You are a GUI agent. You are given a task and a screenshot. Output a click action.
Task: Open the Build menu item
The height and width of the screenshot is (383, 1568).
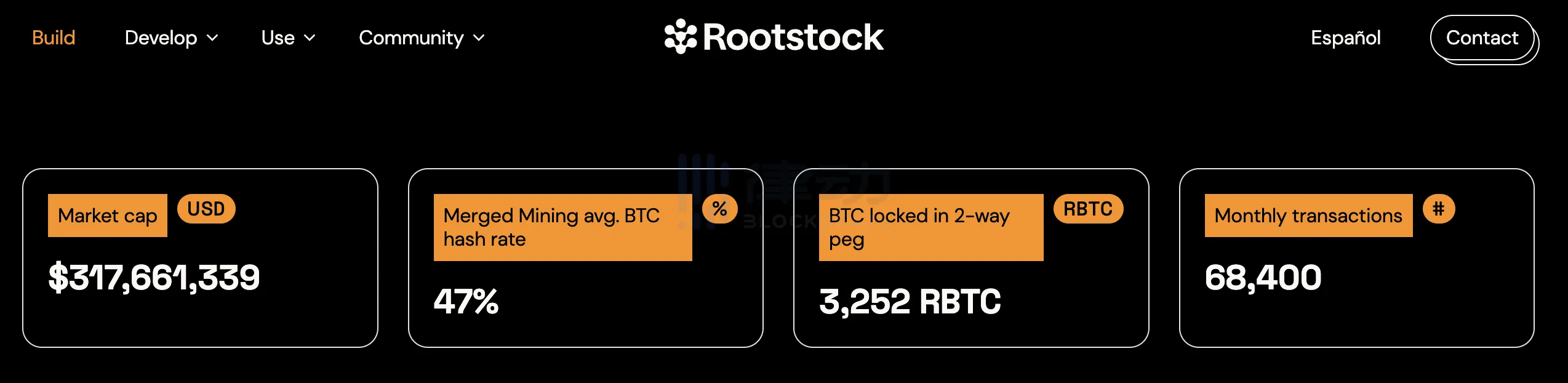[x=54, y=38]
